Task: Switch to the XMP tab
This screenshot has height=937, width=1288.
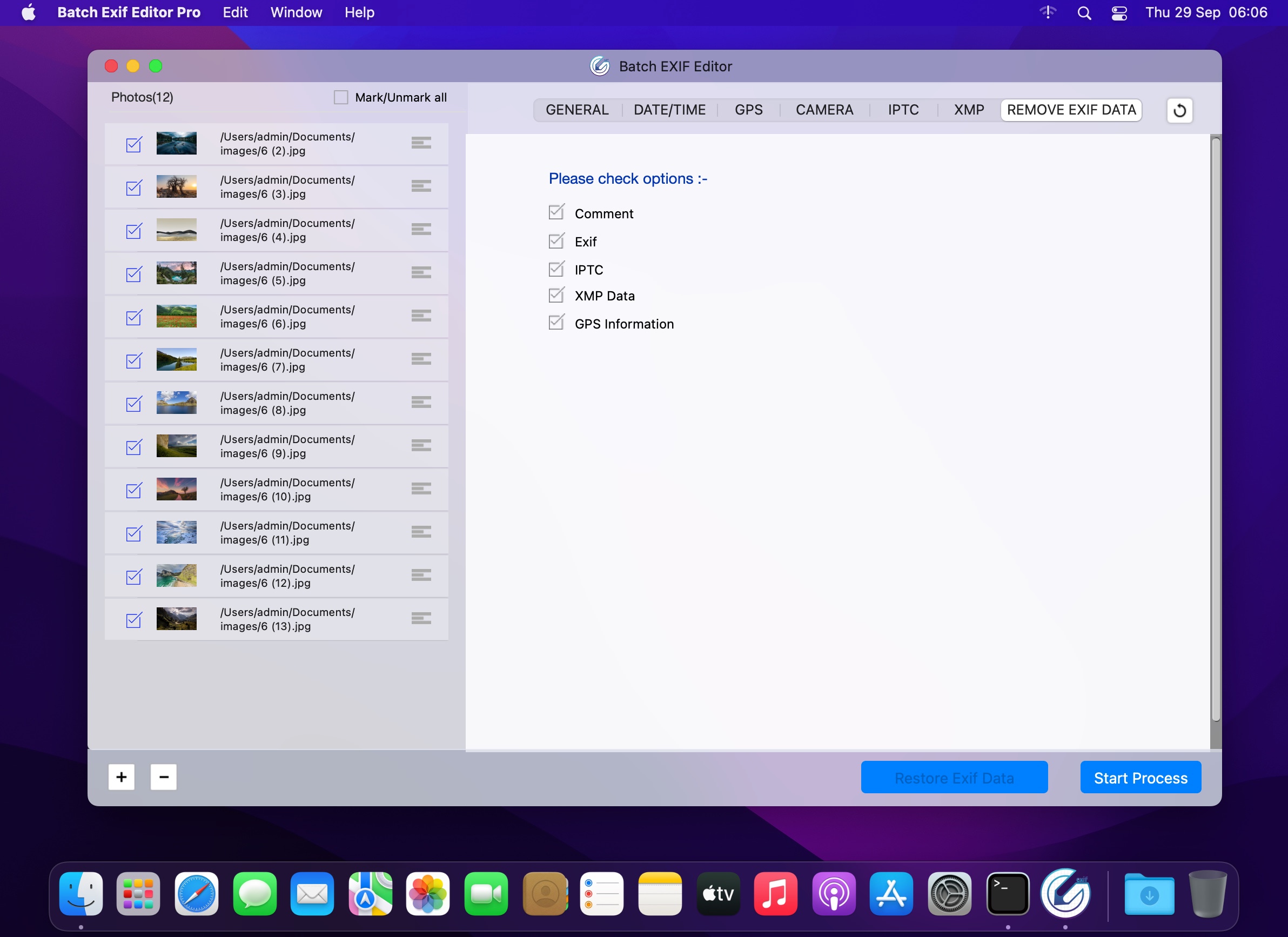Action: (969, 110)
